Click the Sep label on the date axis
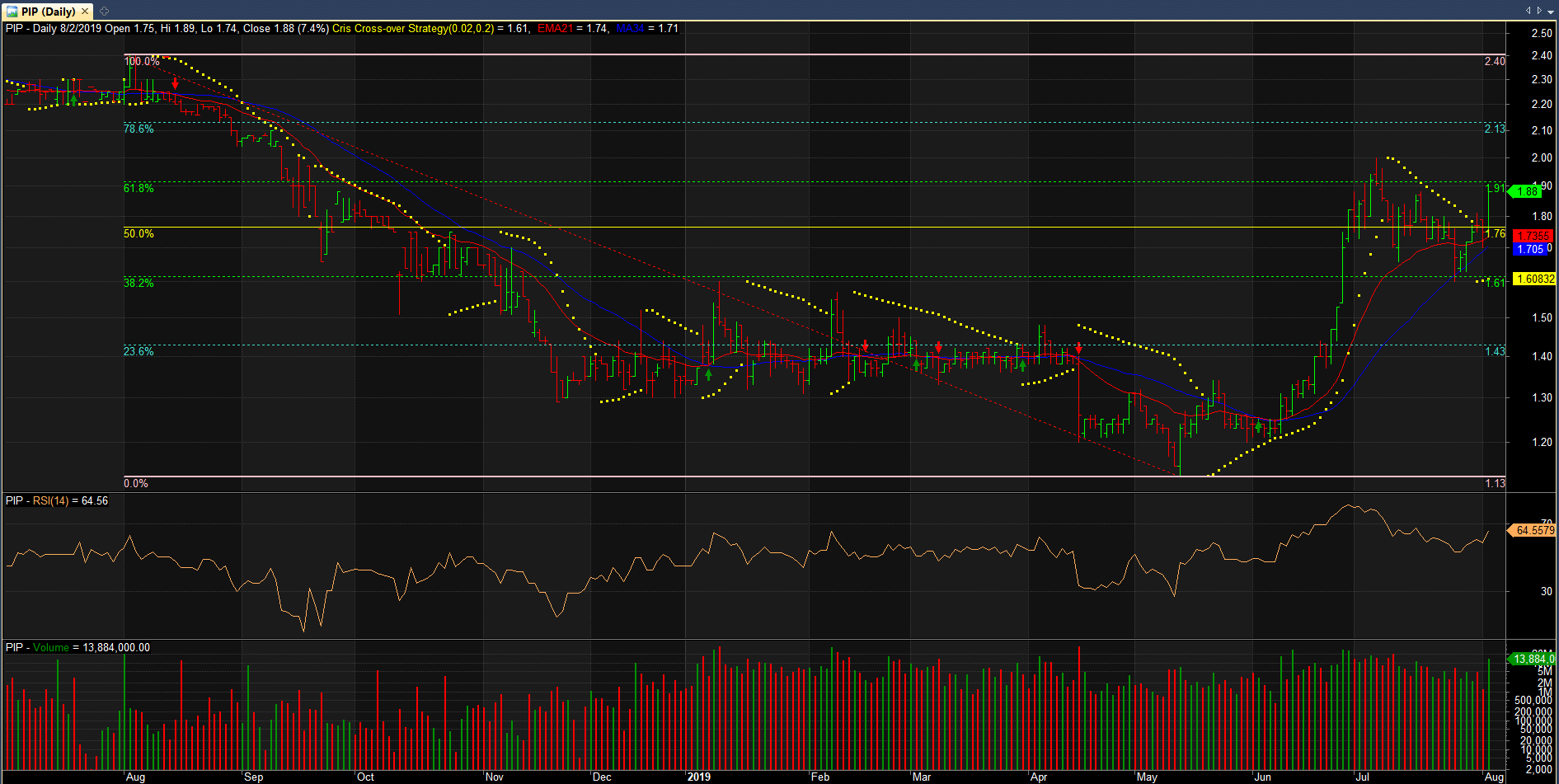This screenshot has height=784, width=1559. click(254, 777)
